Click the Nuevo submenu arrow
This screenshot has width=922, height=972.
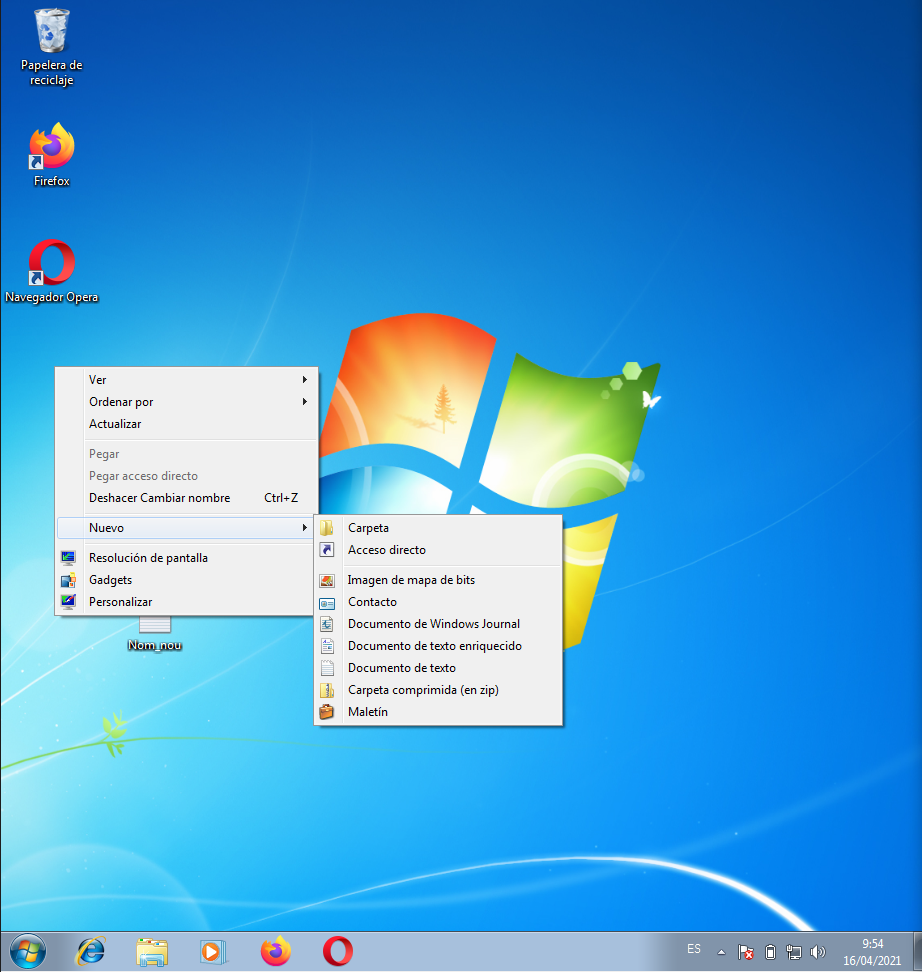pyautogui.click(x=304, y=528)
